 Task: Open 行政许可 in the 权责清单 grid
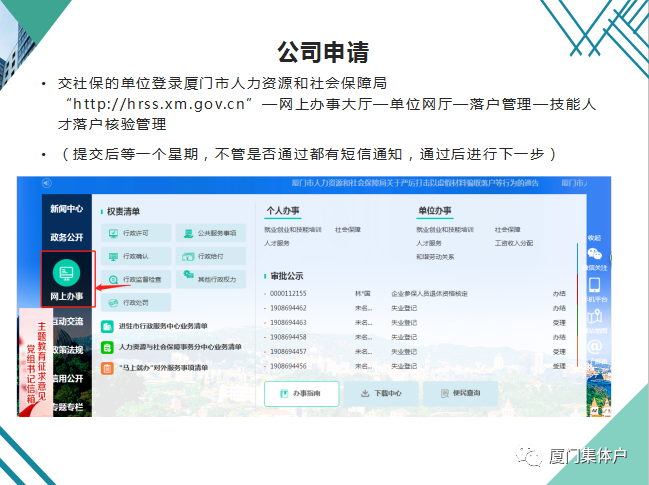135,233
